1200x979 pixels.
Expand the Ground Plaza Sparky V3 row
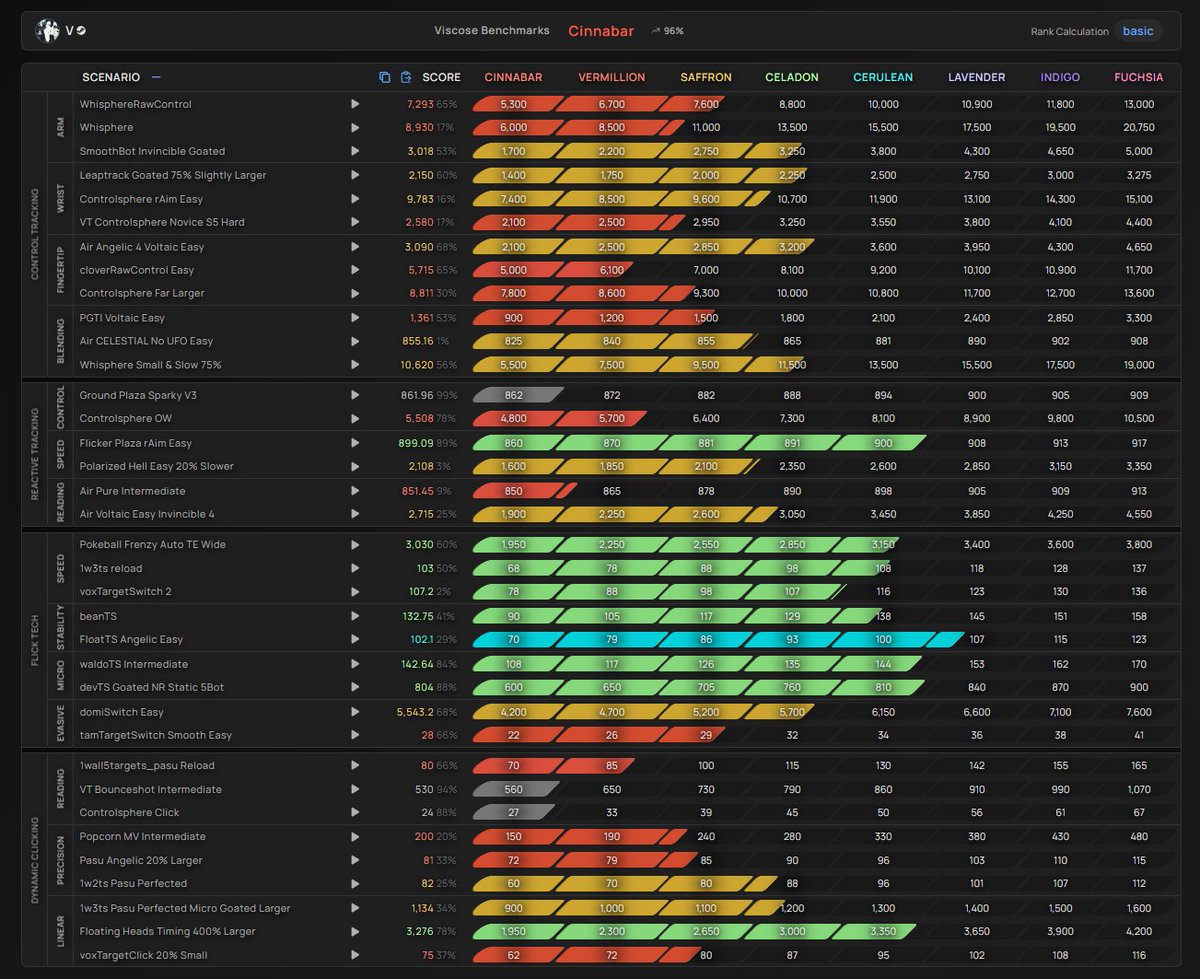pos(356,394)
